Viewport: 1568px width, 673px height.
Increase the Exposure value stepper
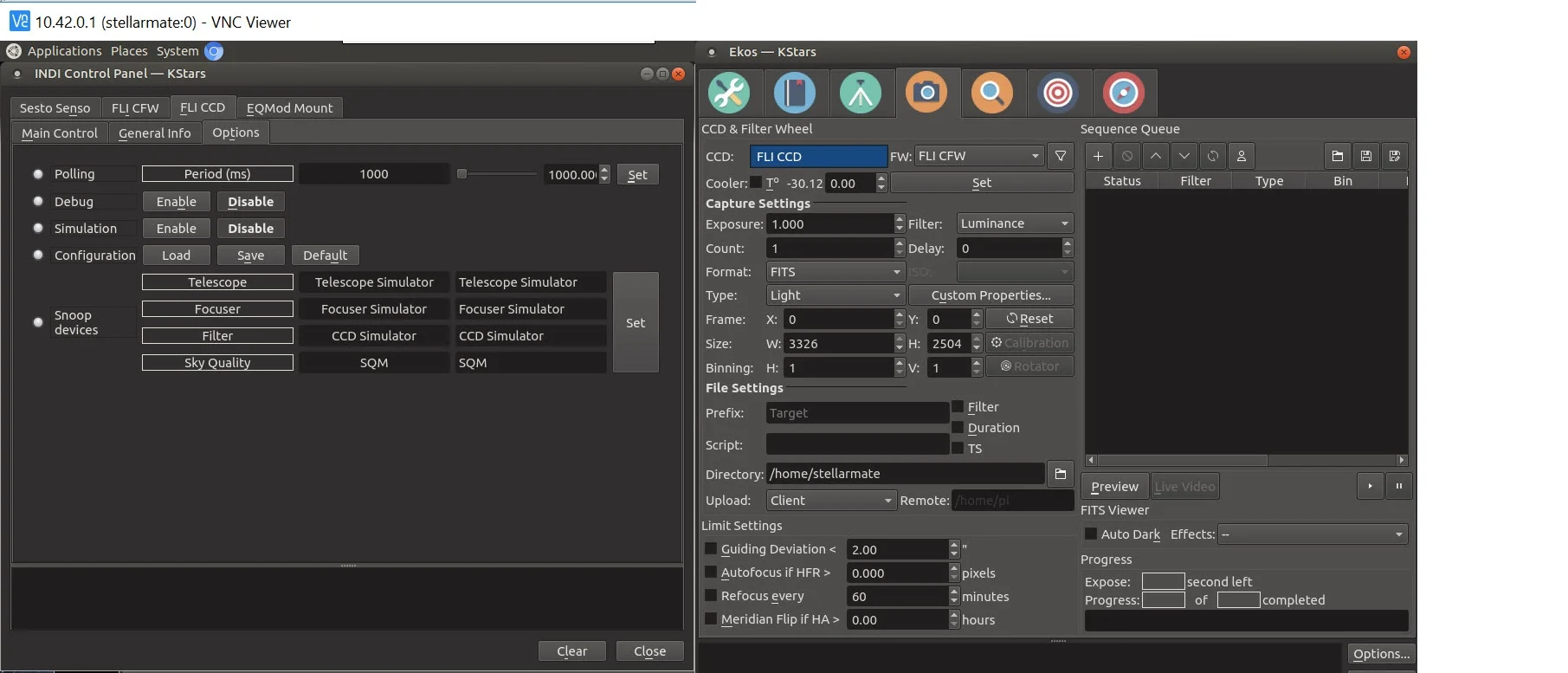[900, 219]
